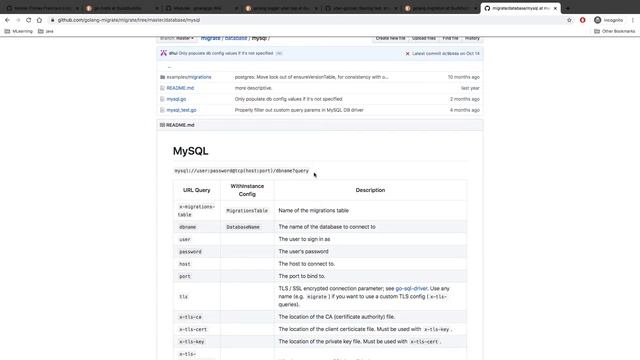This screenshot has height=360, width=640.
Task: Click the commit author avatar icon
Action: pyautogui.click(x=164, y=53)
